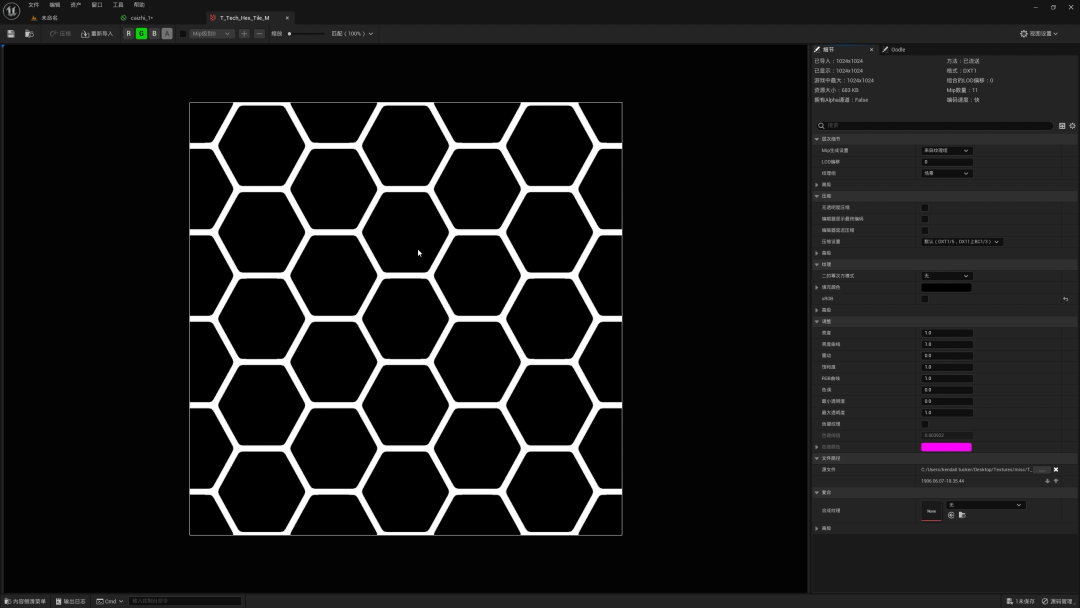Click browse in content browser folder icon
This screenshot has width=1080, height=608.
(x=962, y=515)
